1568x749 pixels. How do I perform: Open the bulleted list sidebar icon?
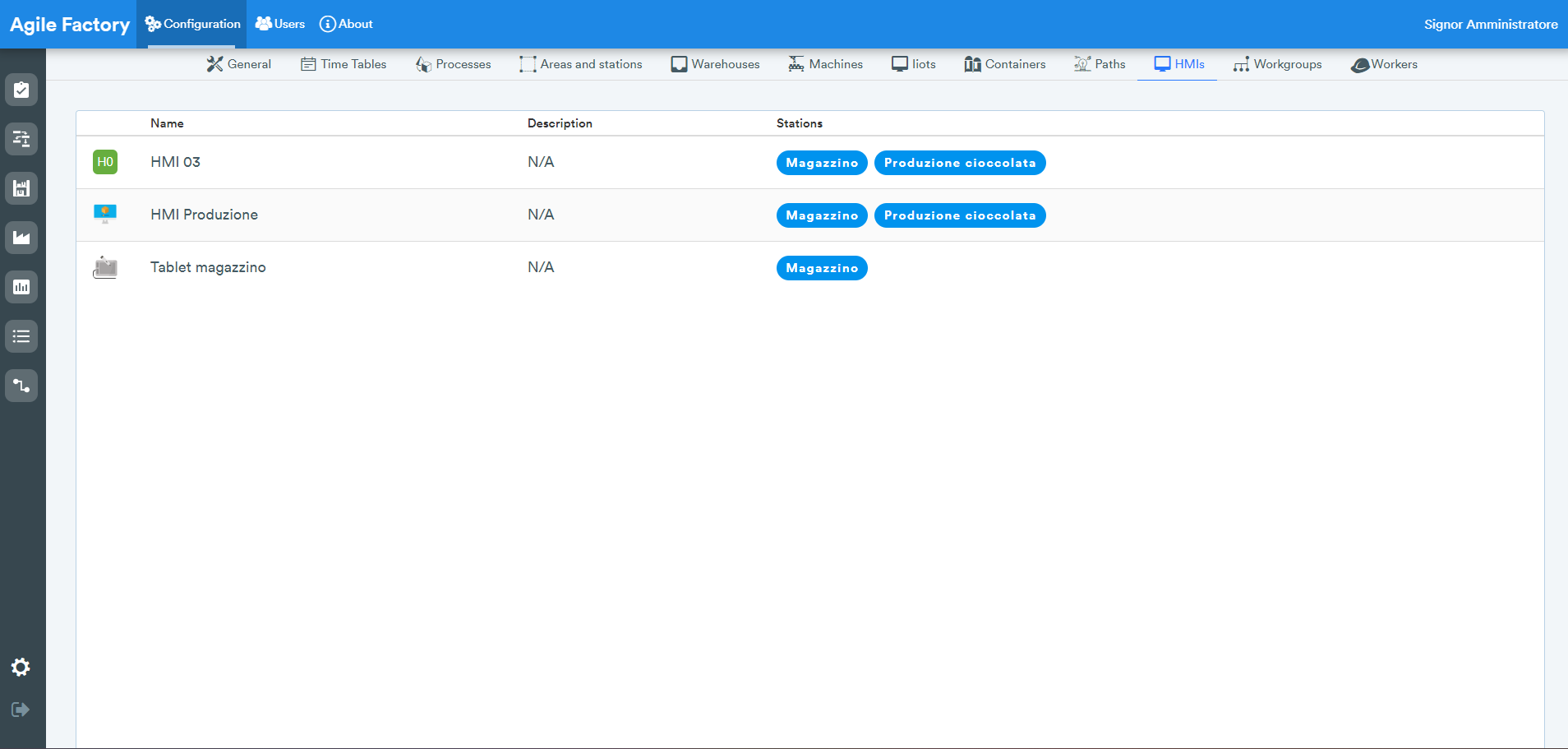pos(21,336)
